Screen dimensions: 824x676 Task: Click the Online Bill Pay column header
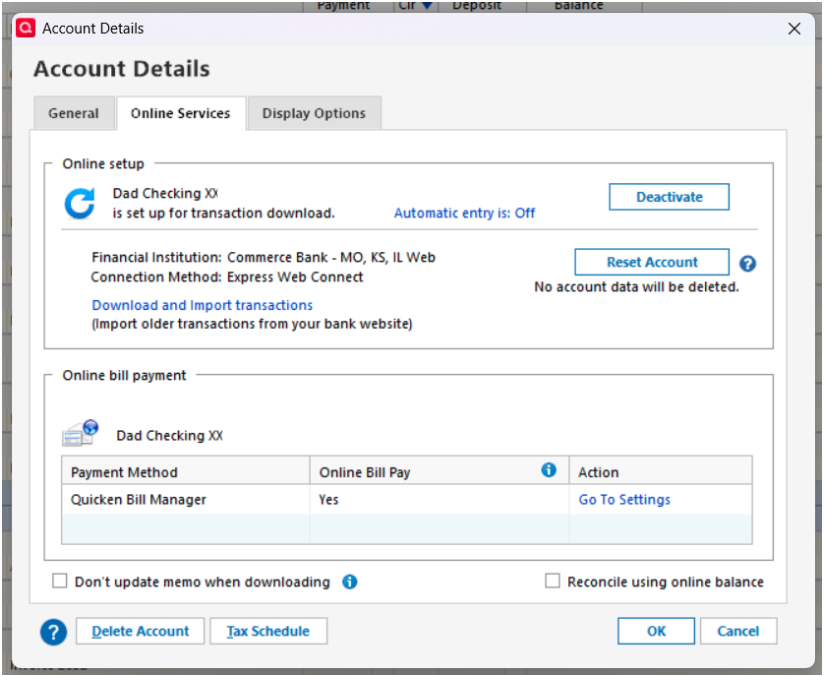(439, 471)
